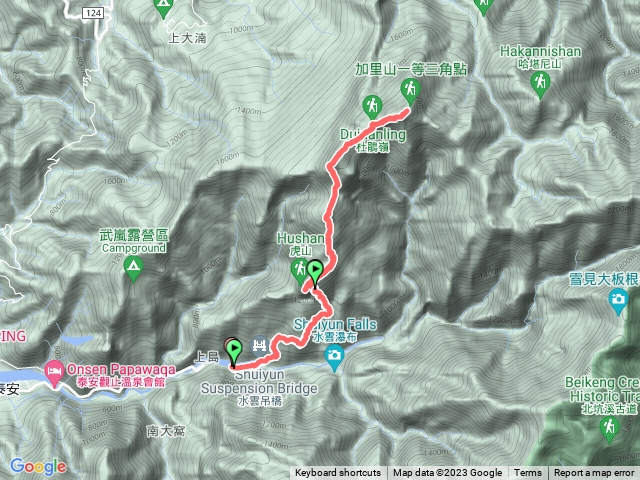The width and height of the screenshot is (640, 480).
Task: Open the Onsen Papawaqa hotel pin
Action: [x=54, y=373]
